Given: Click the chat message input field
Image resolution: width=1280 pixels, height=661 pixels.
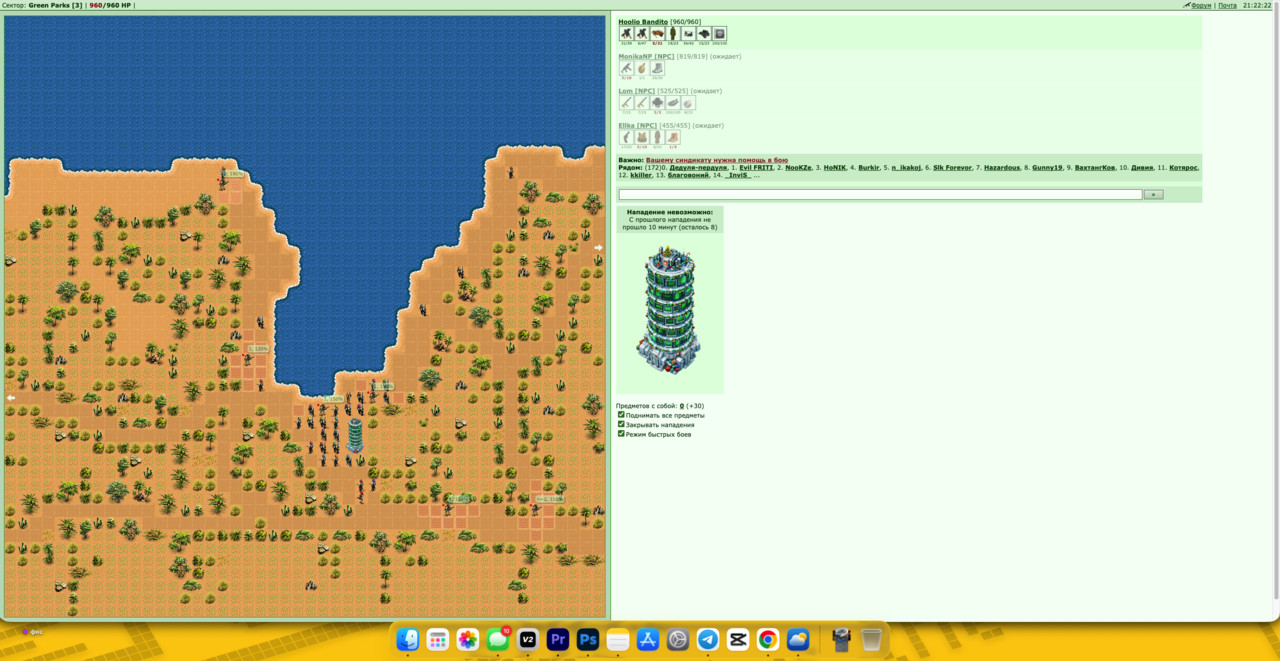Looking at the screenshot, I should coord(880,194).
